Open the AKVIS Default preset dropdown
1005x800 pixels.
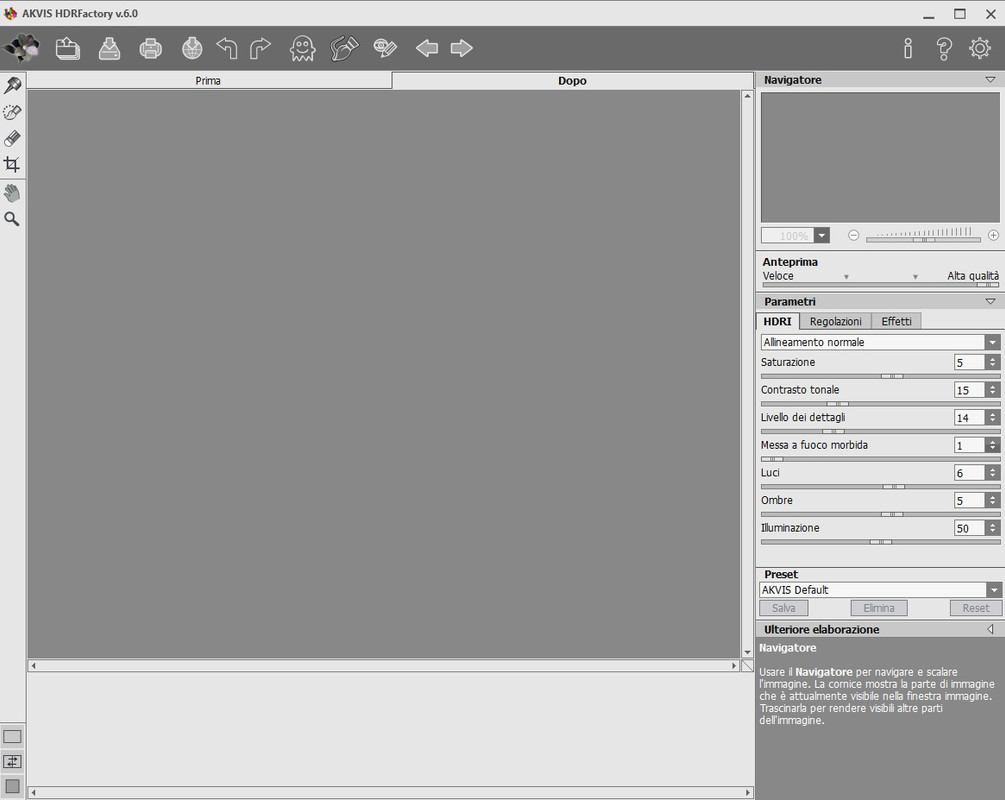pyautogui.click(x=880, y=590)
